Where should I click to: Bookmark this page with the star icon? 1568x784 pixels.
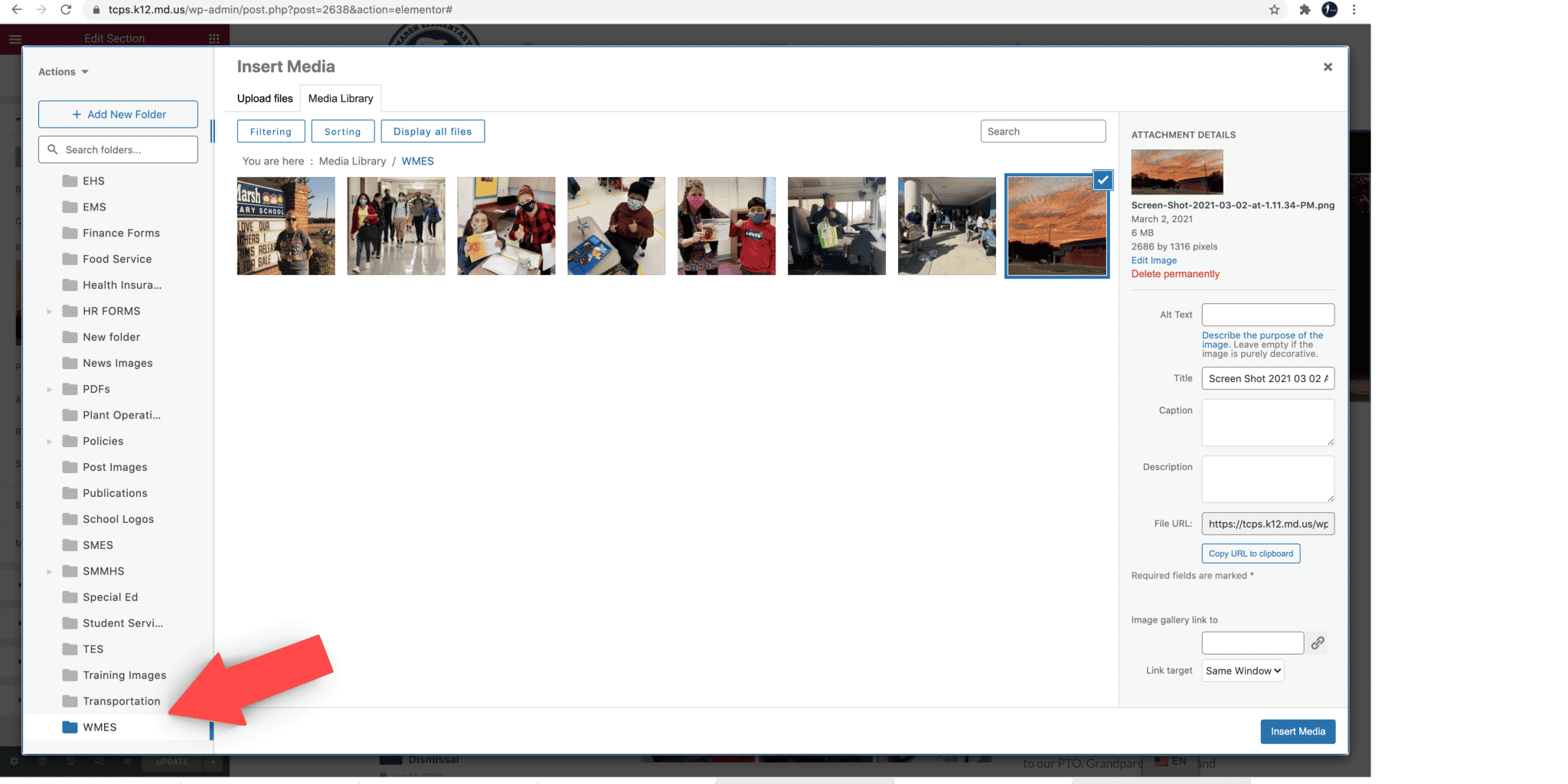pos(1274,10)
